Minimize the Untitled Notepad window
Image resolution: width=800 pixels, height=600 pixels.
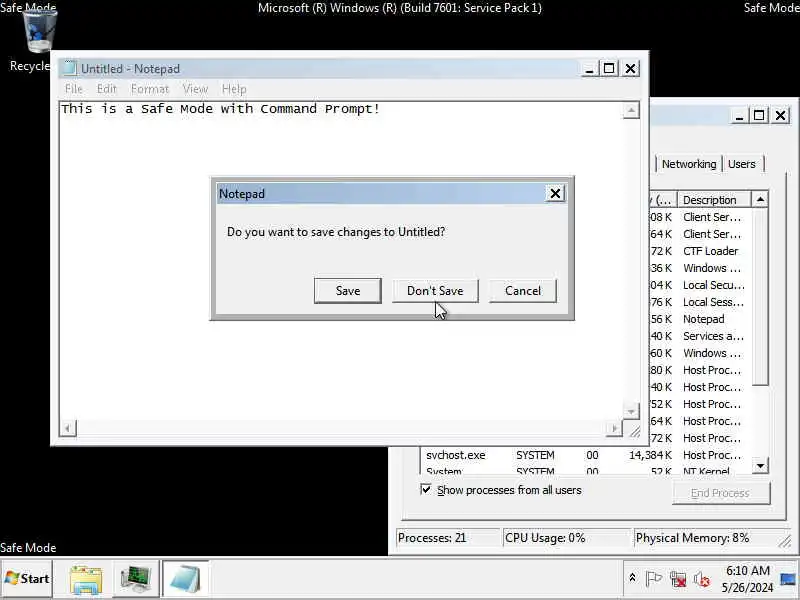(589, 68)
